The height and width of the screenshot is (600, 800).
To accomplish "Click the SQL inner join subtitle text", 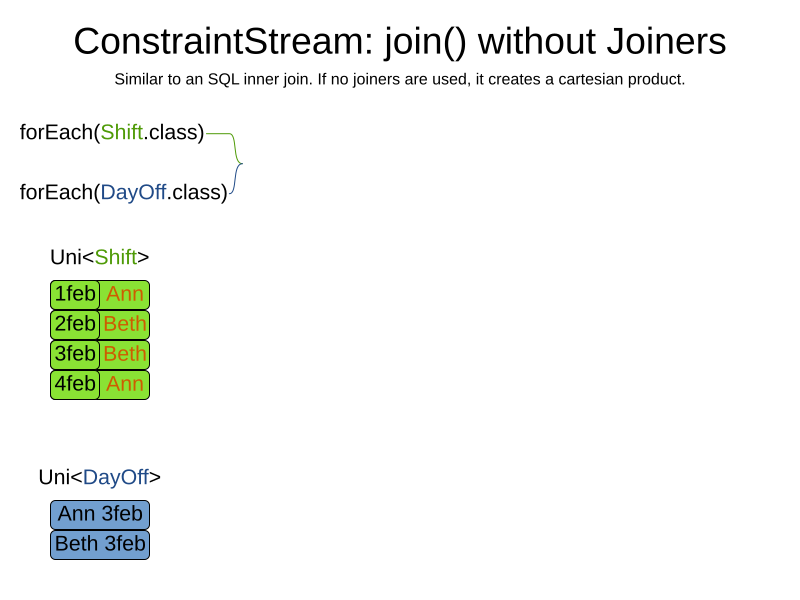I will tap(399, 79).
